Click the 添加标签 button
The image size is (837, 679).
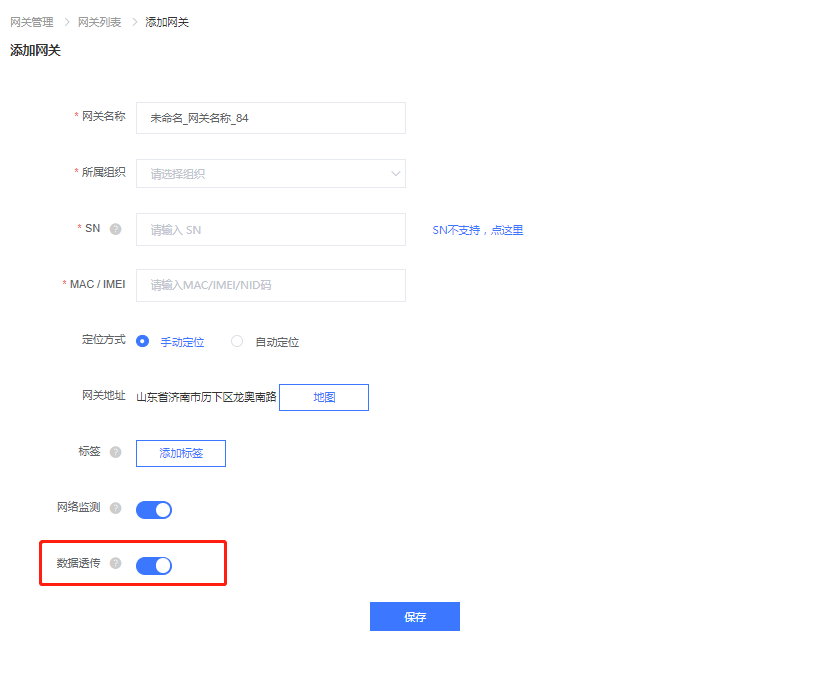[181, 453]
